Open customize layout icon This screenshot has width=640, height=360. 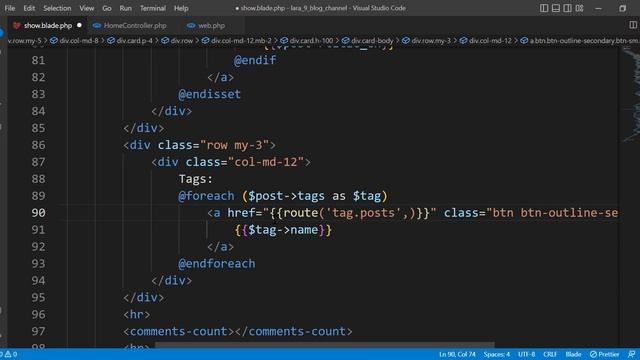579,8
